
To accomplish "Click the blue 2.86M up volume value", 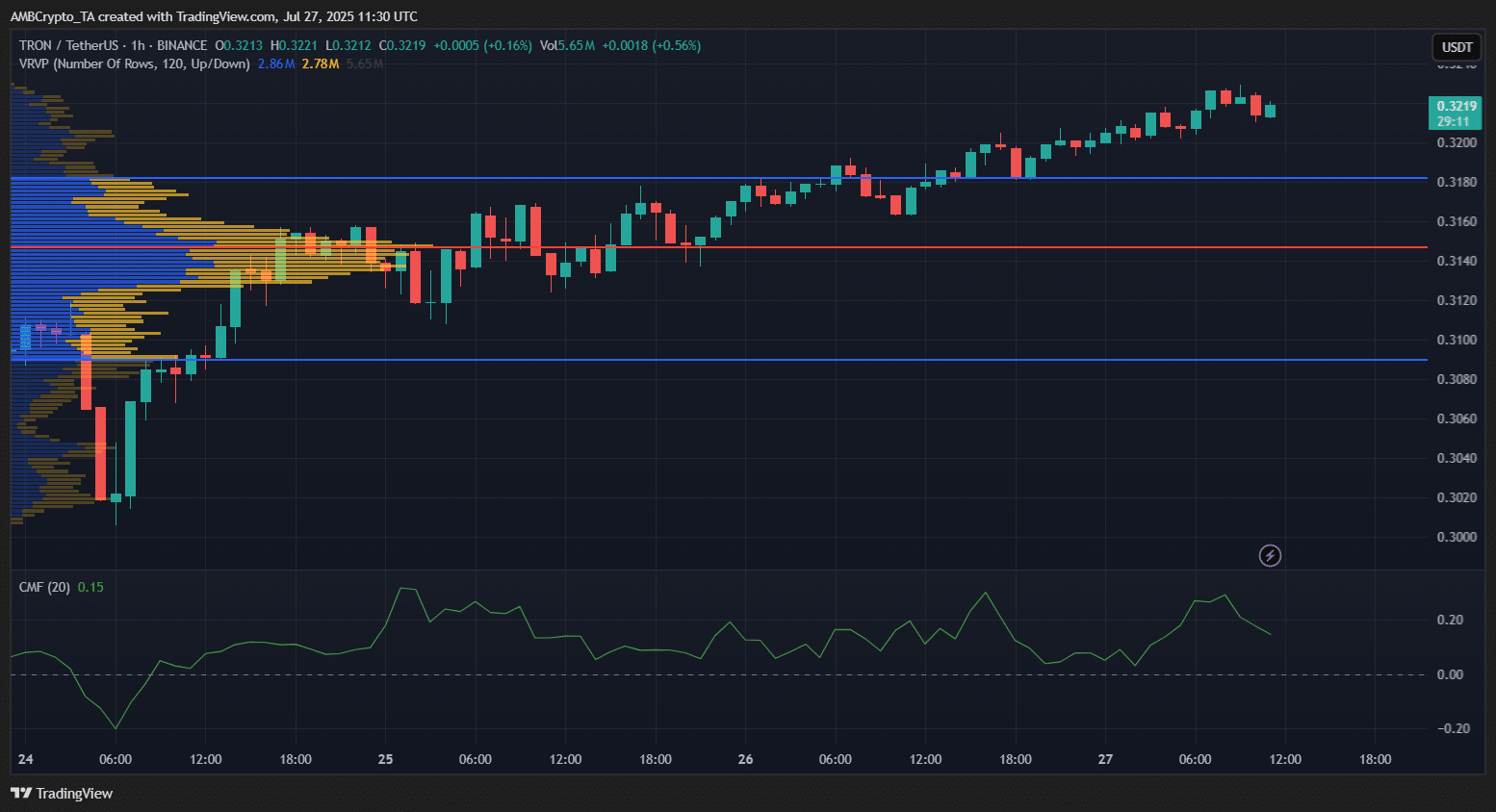I will pos(276,63).
